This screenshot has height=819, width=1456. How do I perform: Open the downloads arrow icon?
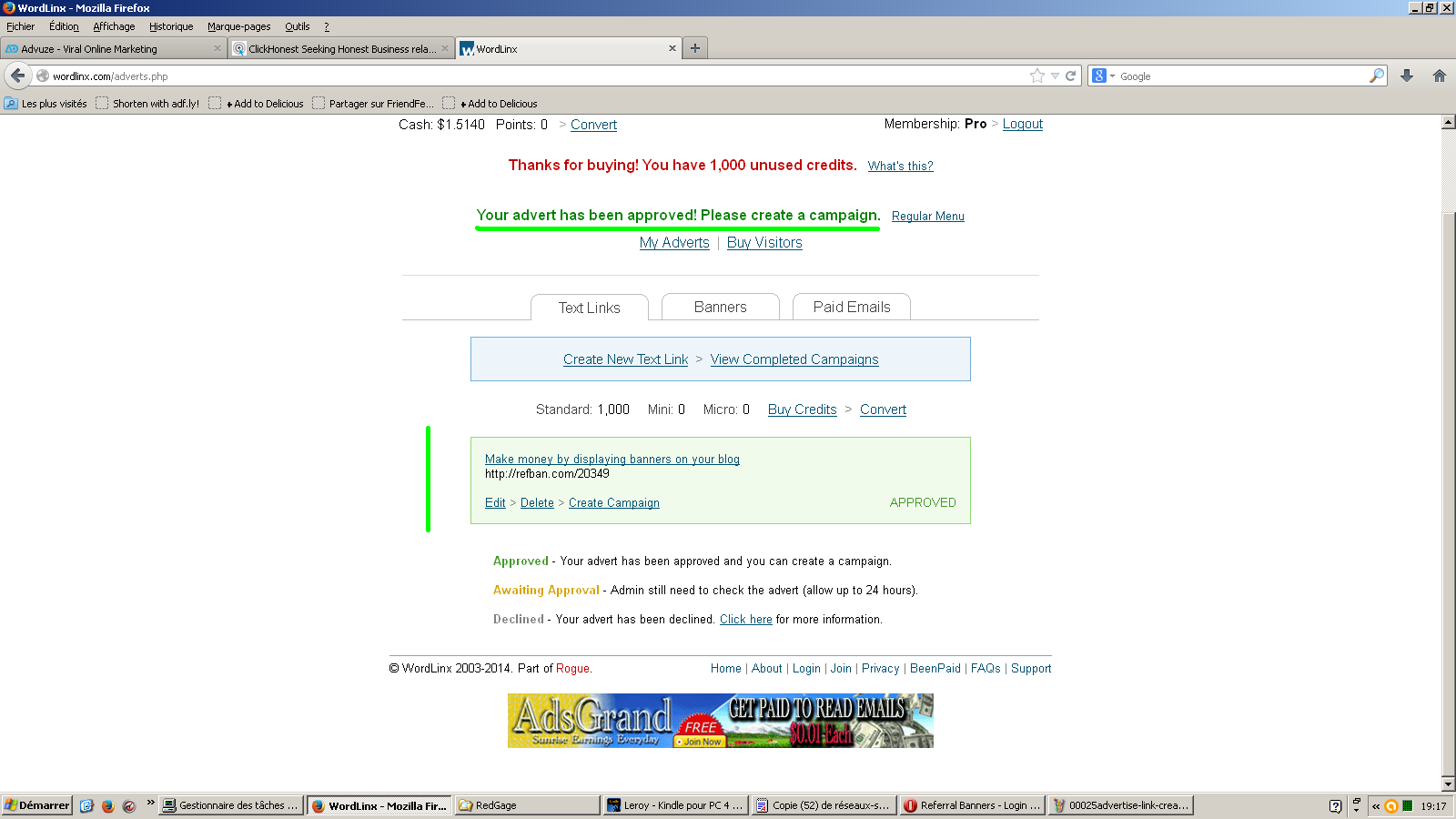coord(1407,76)
